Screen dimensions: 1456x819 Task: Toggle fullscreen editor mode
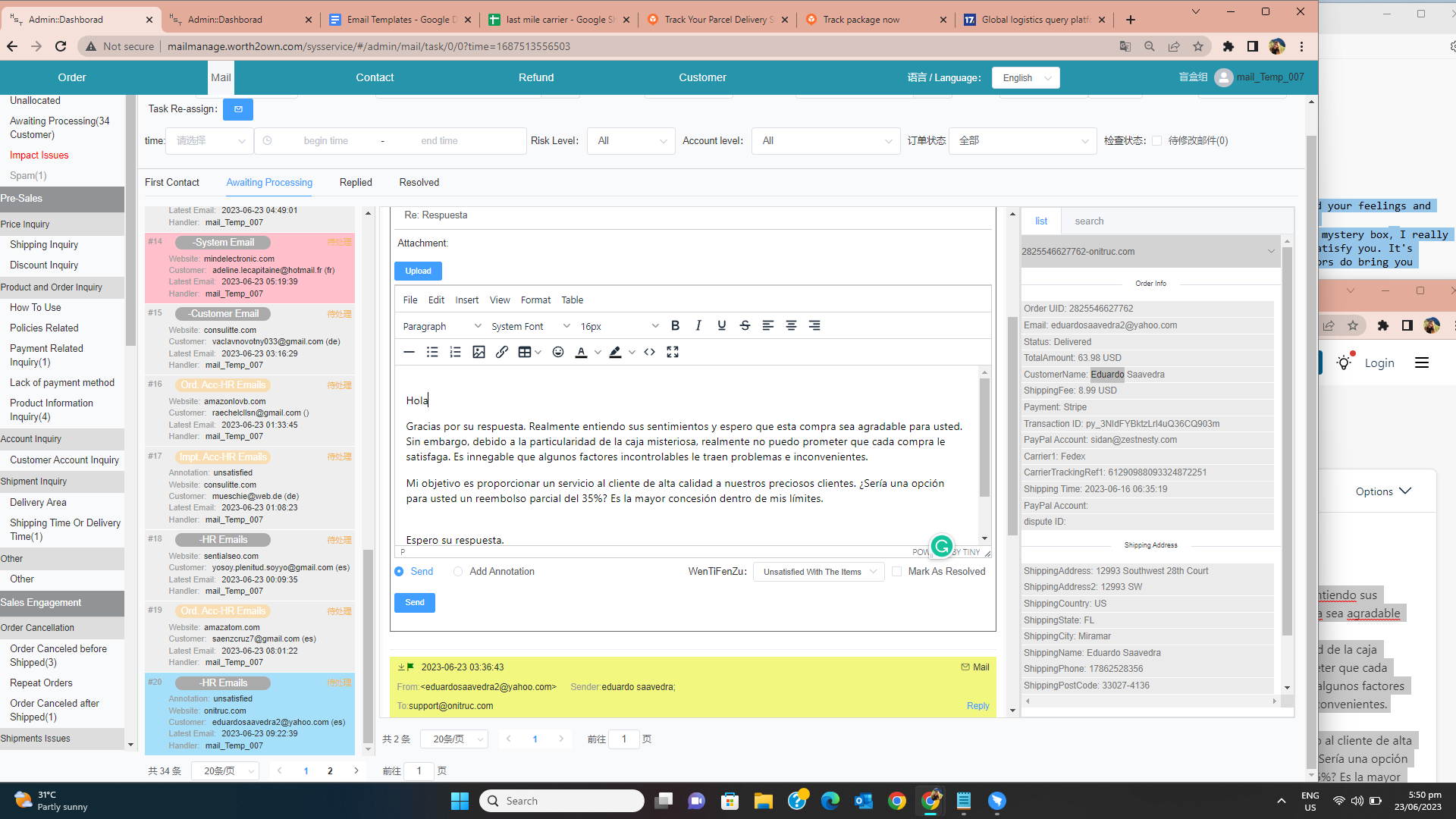[x=673, y=352]
